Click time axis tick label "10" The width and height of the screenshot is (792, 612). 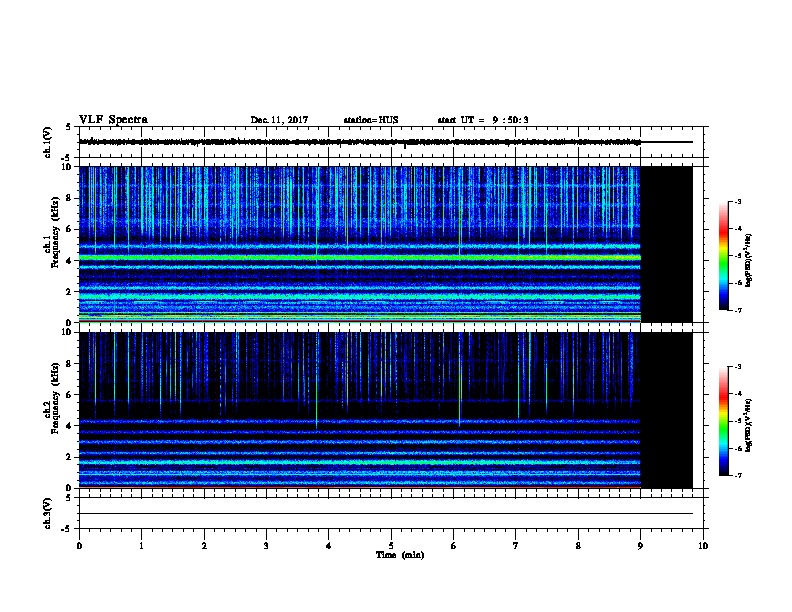[x=703, y=545]
